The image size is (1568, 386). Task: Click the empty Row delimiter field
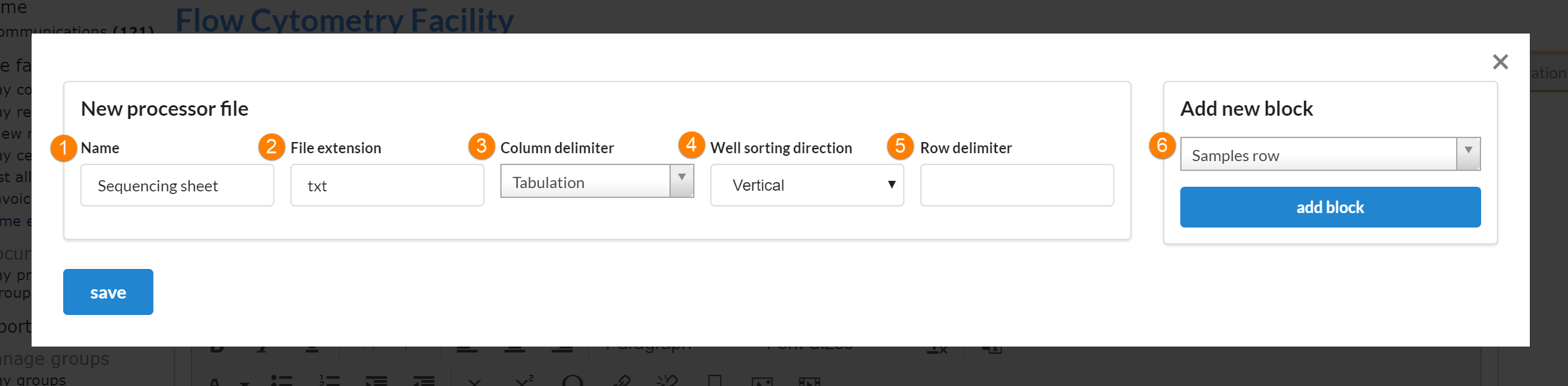point(1016,185)
